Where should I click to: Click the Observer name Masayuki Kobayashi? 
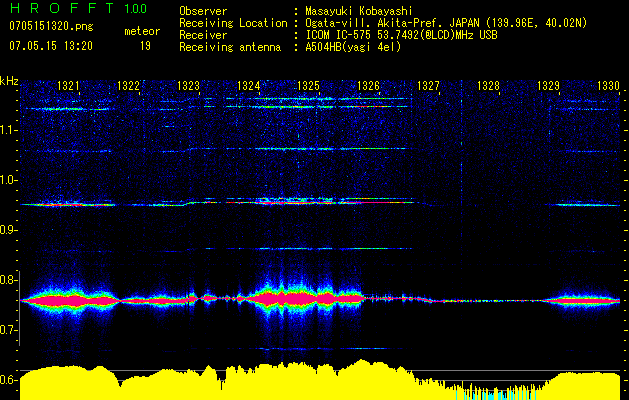click(x=359, y=11)
